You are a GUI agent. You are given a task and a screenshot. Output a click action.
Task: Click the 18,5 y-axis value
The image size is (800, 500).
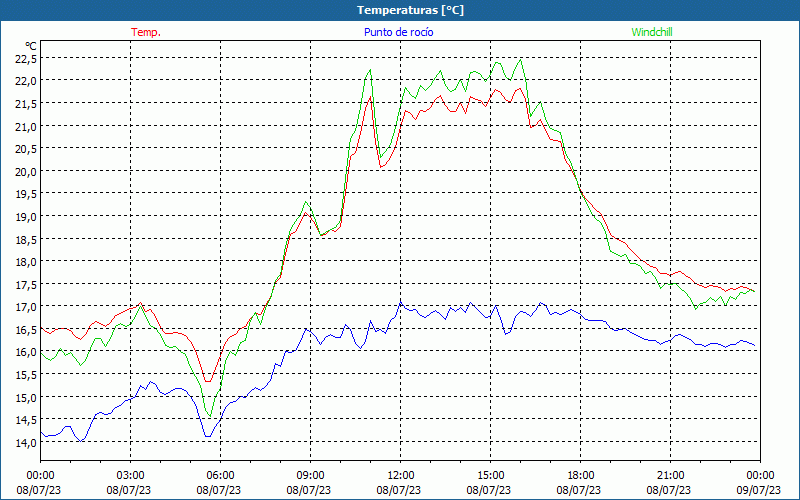tap(26, 239)
